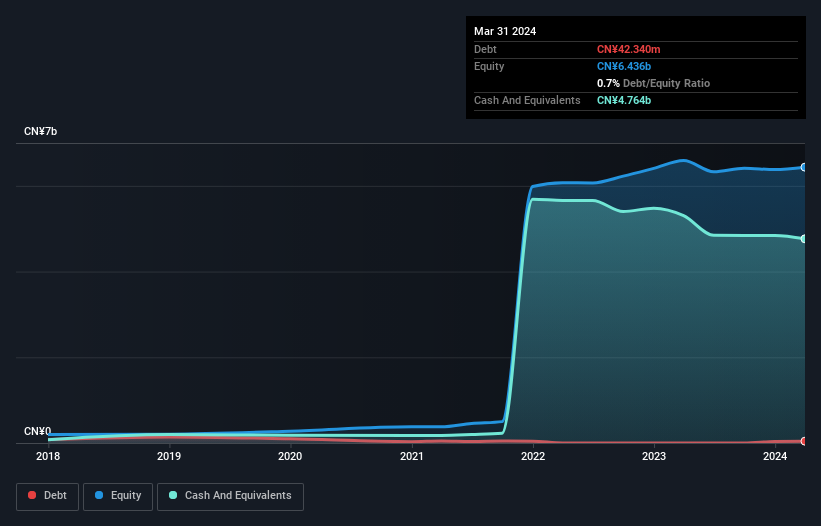
Task: Click the CN¥6.436b equity value
Action: click(x=624, y=66)
